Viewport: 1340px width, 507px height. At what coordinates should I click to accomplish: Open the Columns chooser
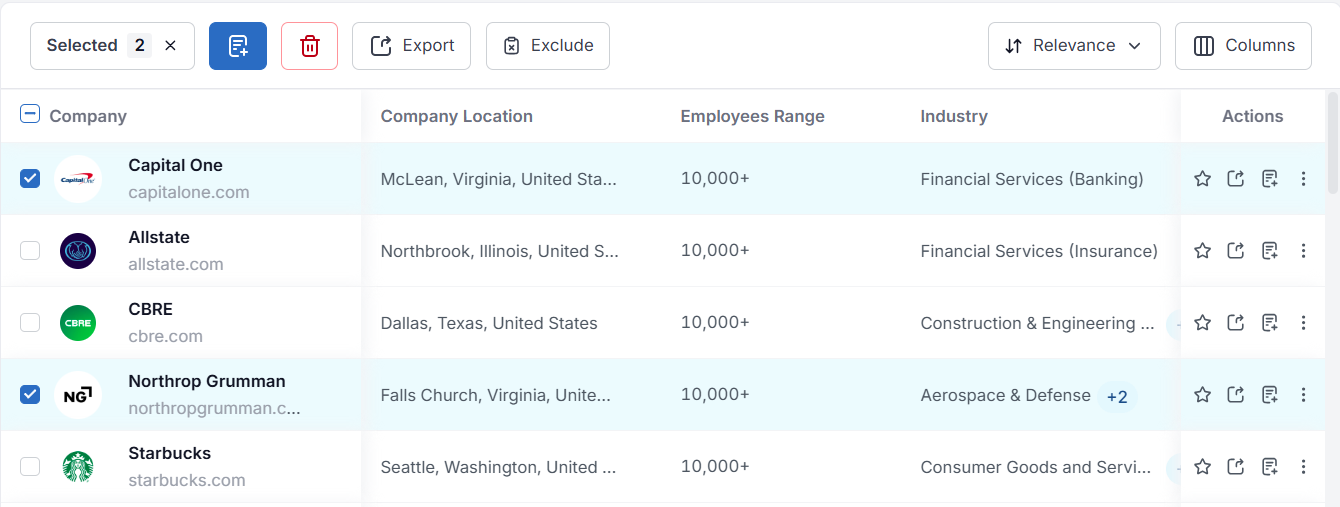tap(1243, 46)
